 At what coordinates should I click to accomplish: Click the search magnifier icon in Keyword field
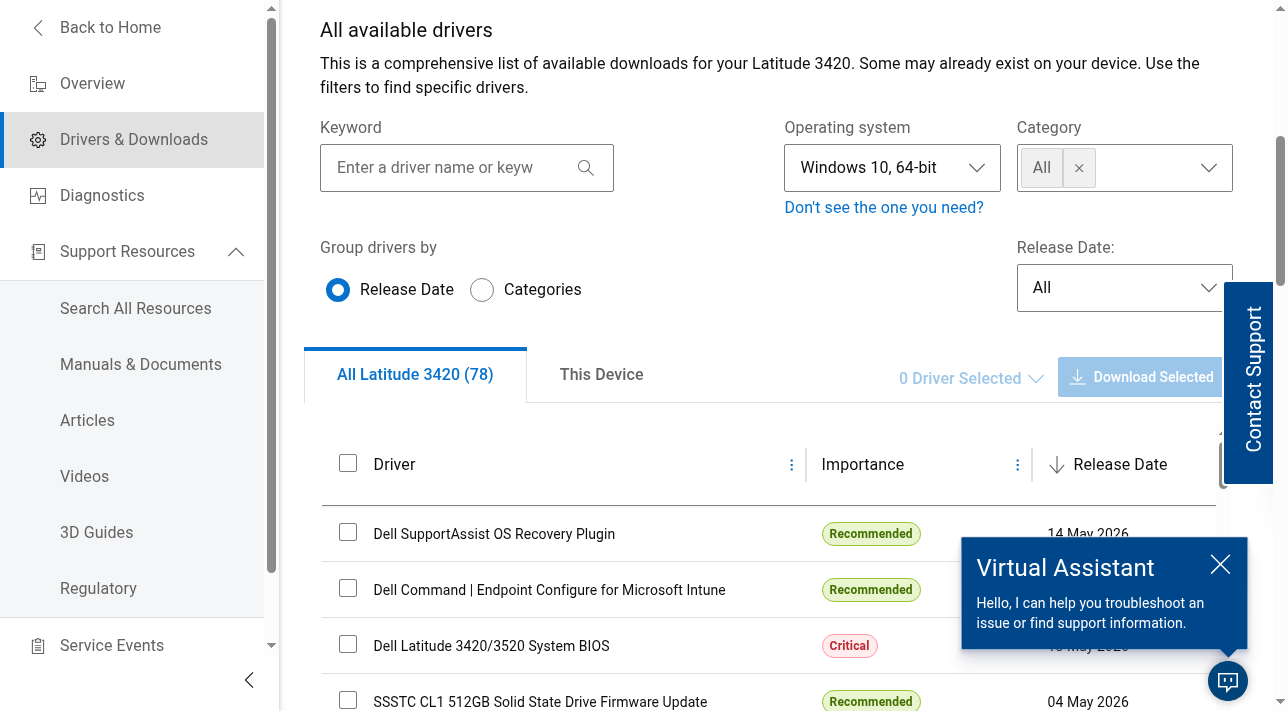point(586,168)
